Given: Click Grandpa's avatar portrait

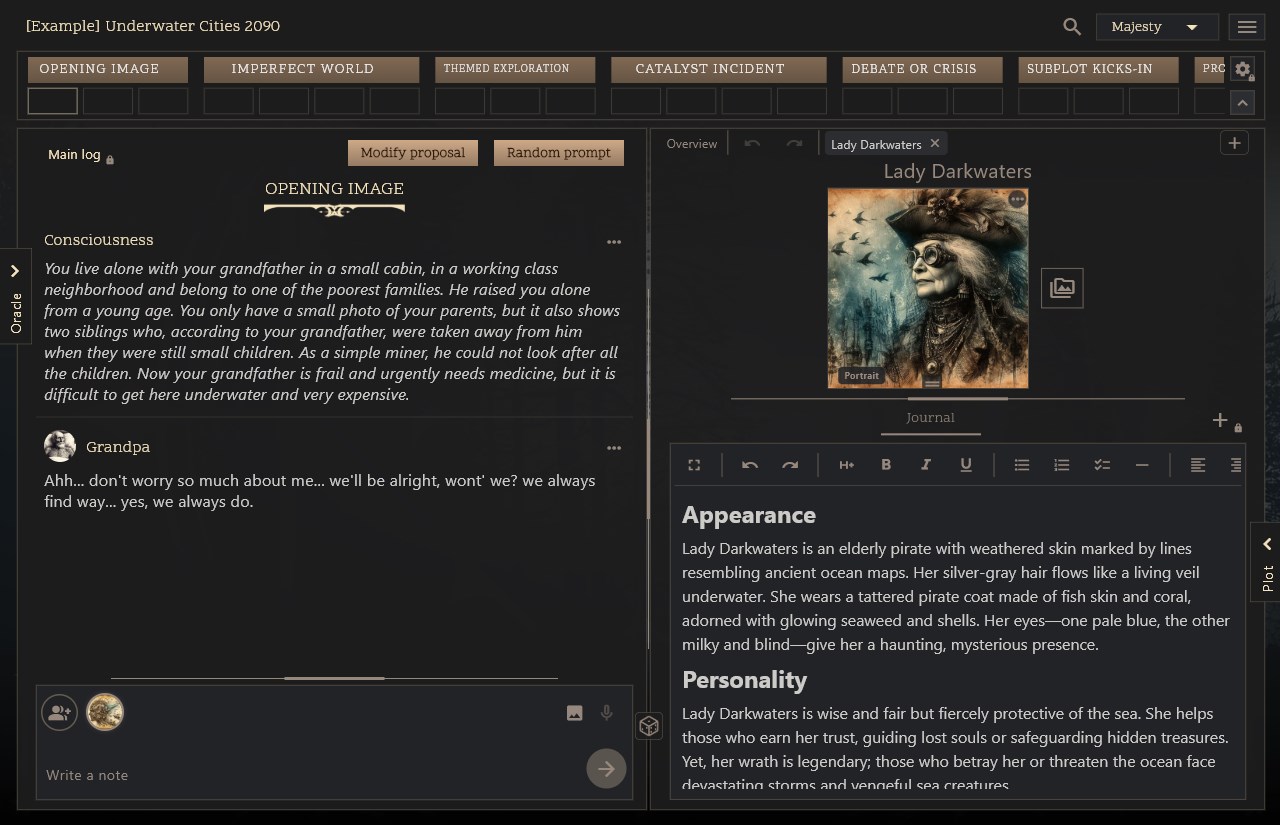Looking at the screenshot, I should (60, 446).
